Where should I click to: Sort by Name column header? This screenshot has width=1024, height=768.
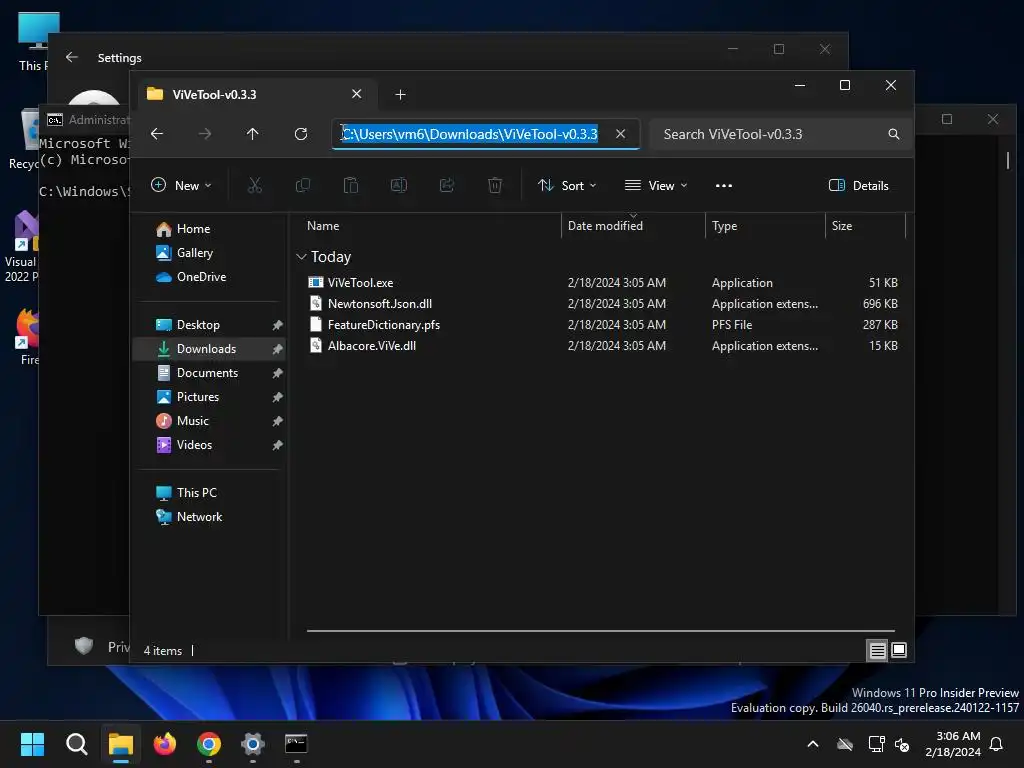coord(323,226)
